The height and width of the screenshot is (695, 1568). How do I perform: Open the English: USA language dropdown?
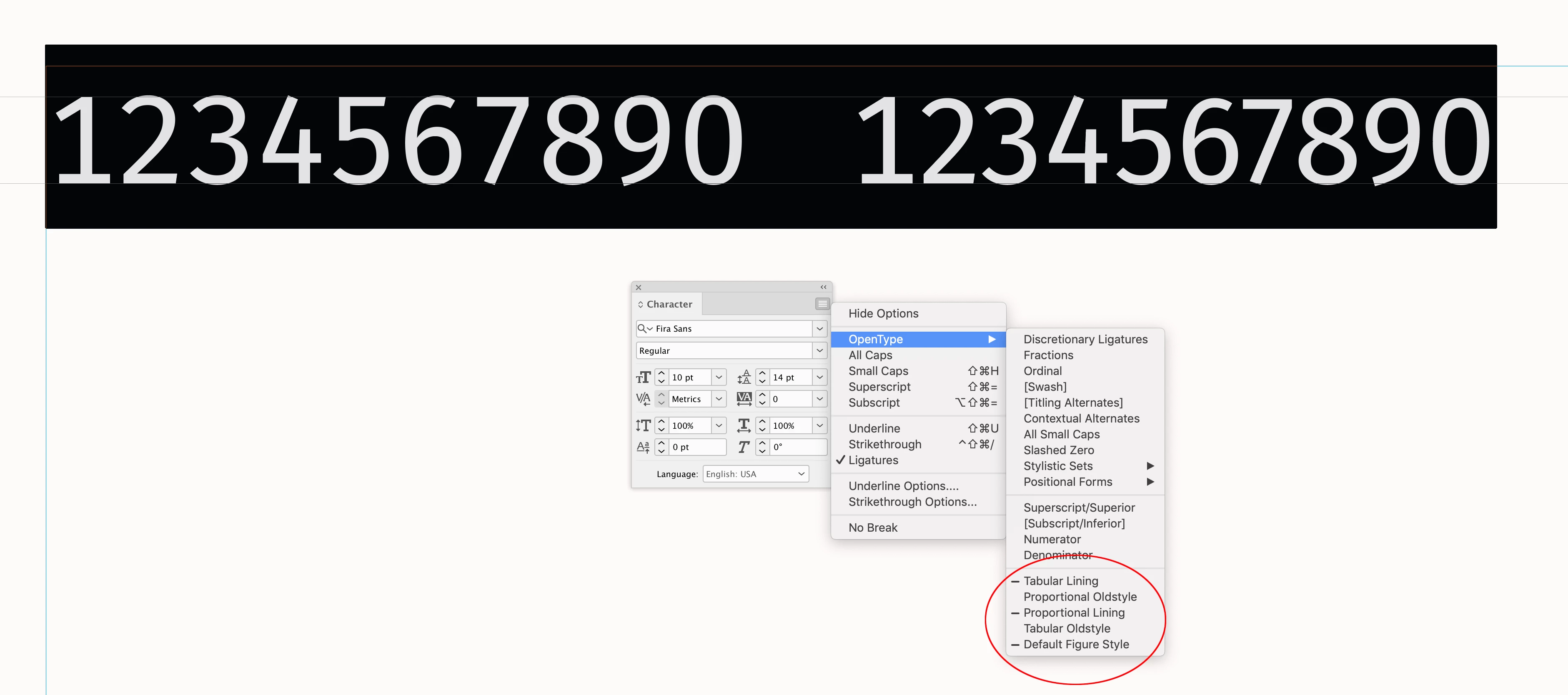click(801, 474)
